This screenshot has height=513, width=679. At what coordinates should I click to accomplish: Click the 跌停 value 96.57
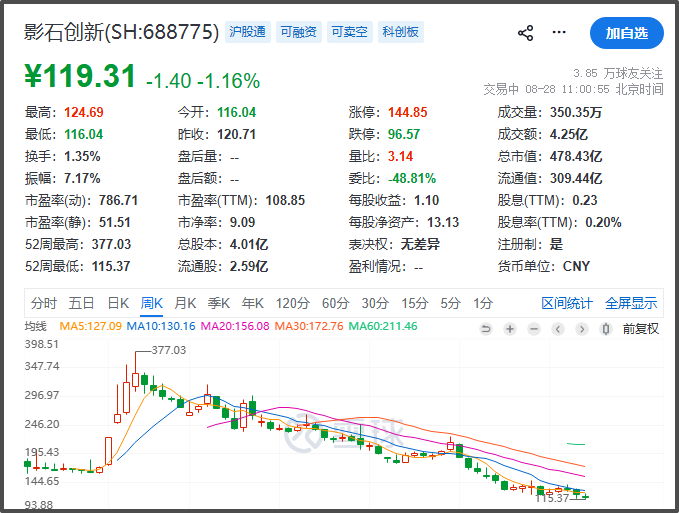tap(404, 135)
